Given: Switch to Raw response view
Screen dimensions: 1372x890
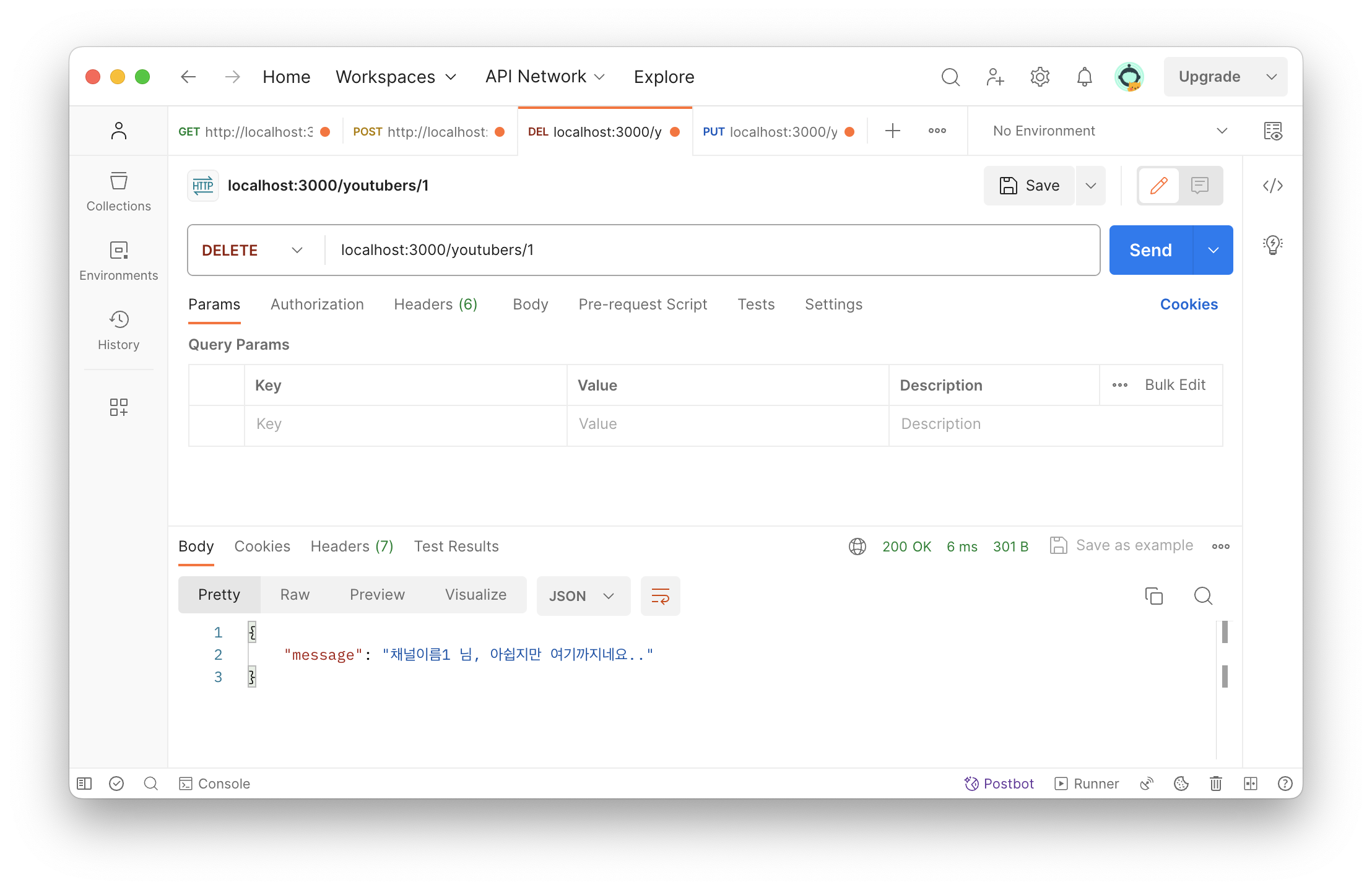Looking at the screenshot, I should click(295, 595).
